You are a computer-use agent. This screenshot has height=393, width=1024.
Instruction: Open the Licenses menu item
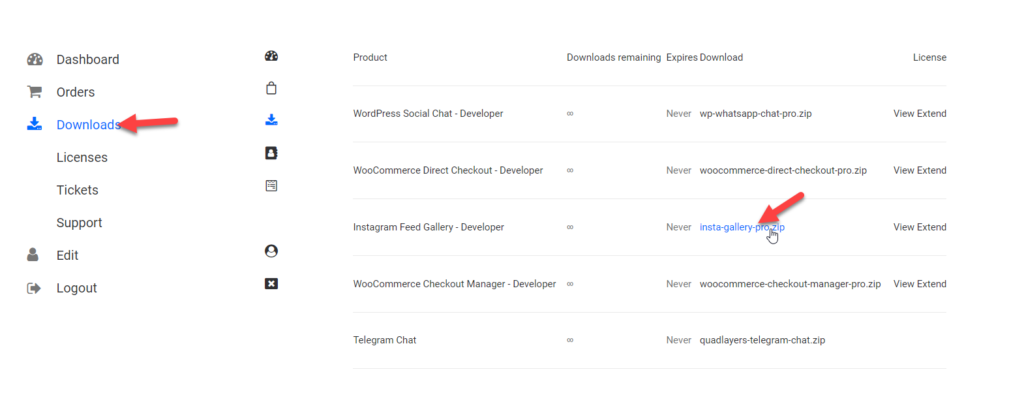(x=82, y=157)
